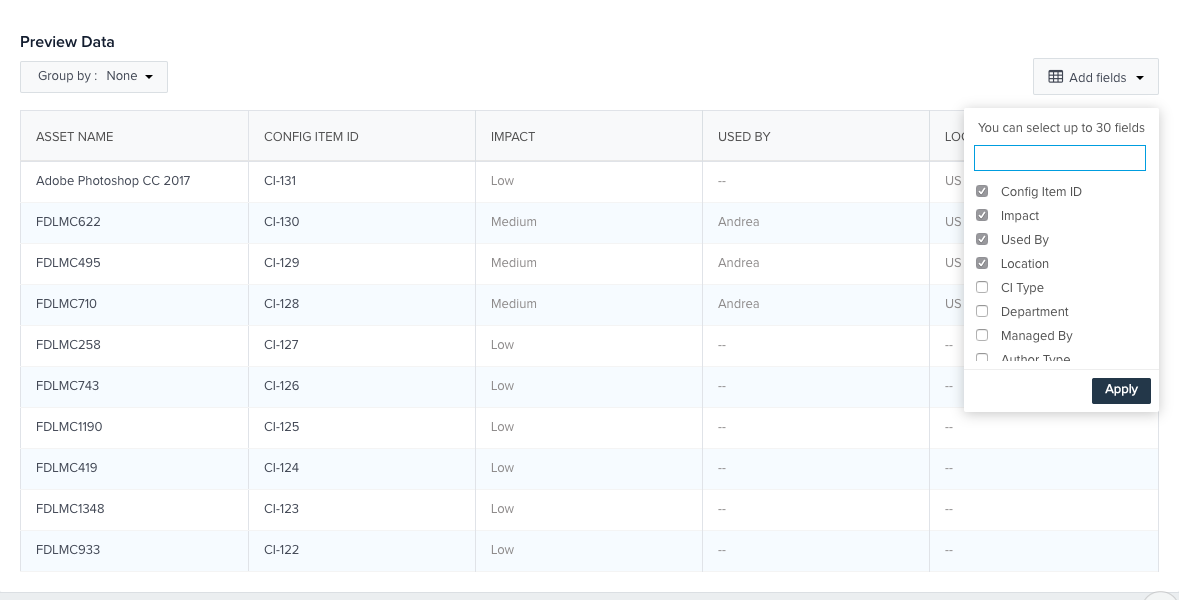Open the Group by None dropdown

coord(94,77)
